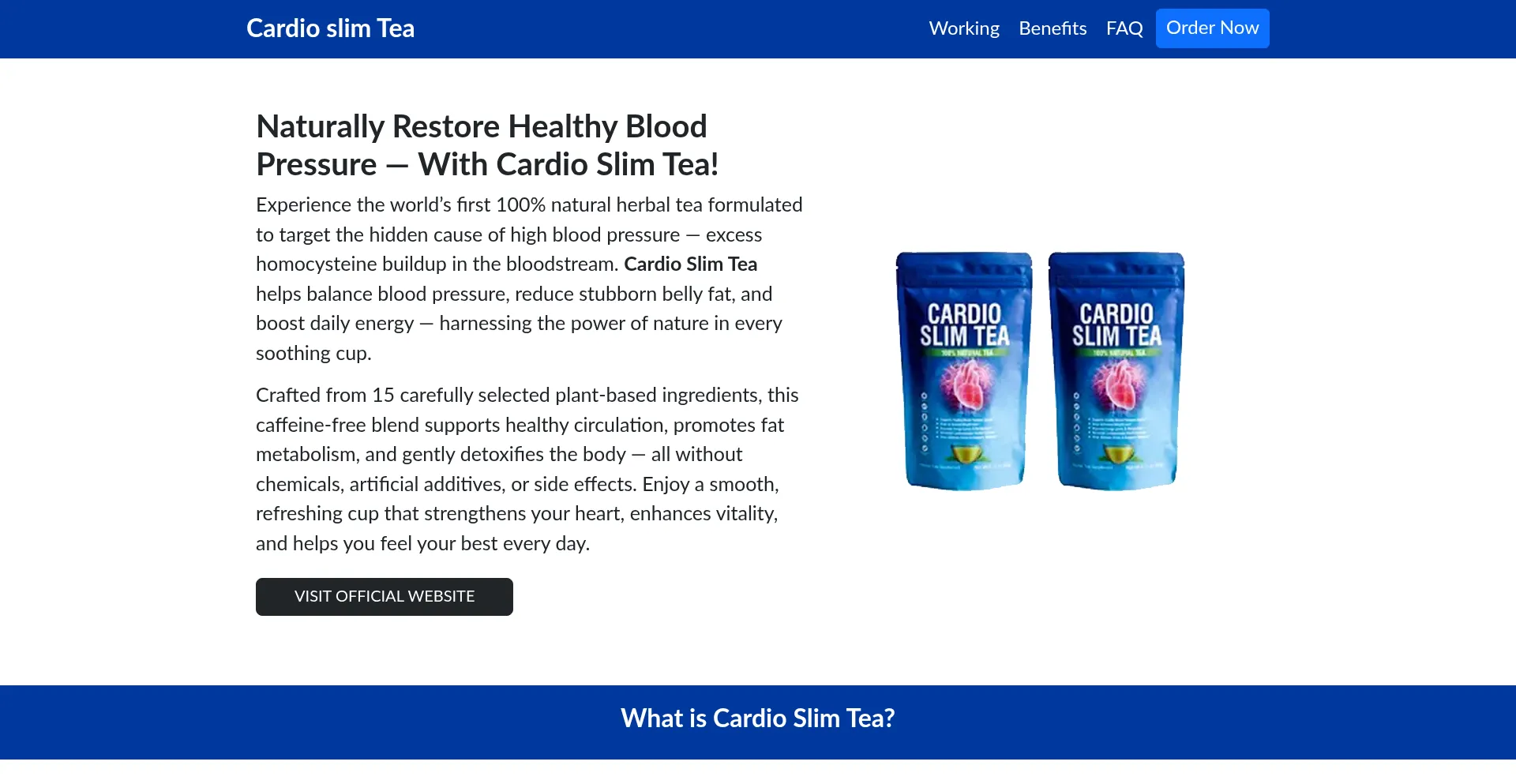1516x784 pixels.
Task: Click the bullet dots on left pouch
Action: (x=925, y=422)
